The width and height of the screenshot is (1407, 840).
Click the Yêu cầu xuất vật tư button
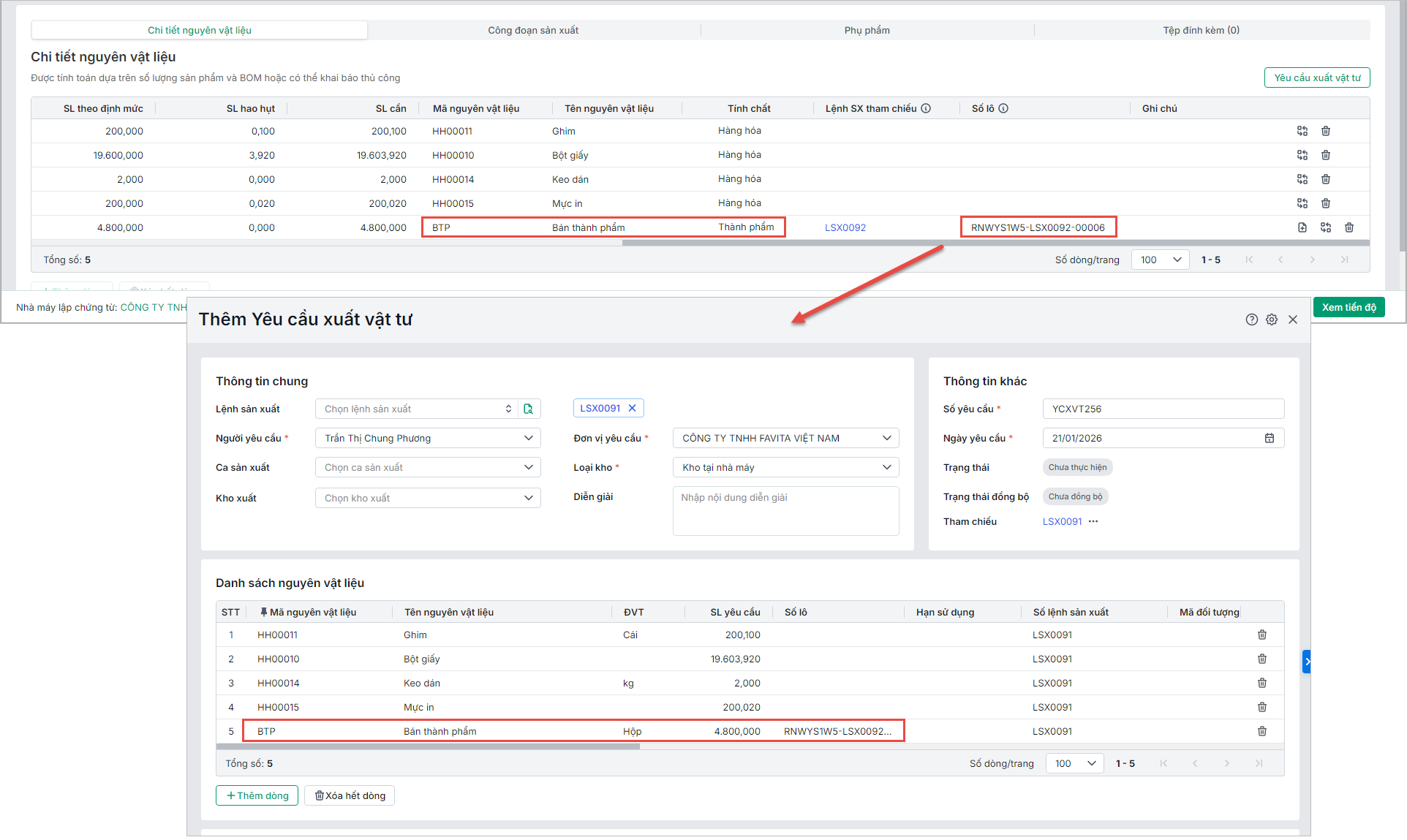click(1316, 77)
